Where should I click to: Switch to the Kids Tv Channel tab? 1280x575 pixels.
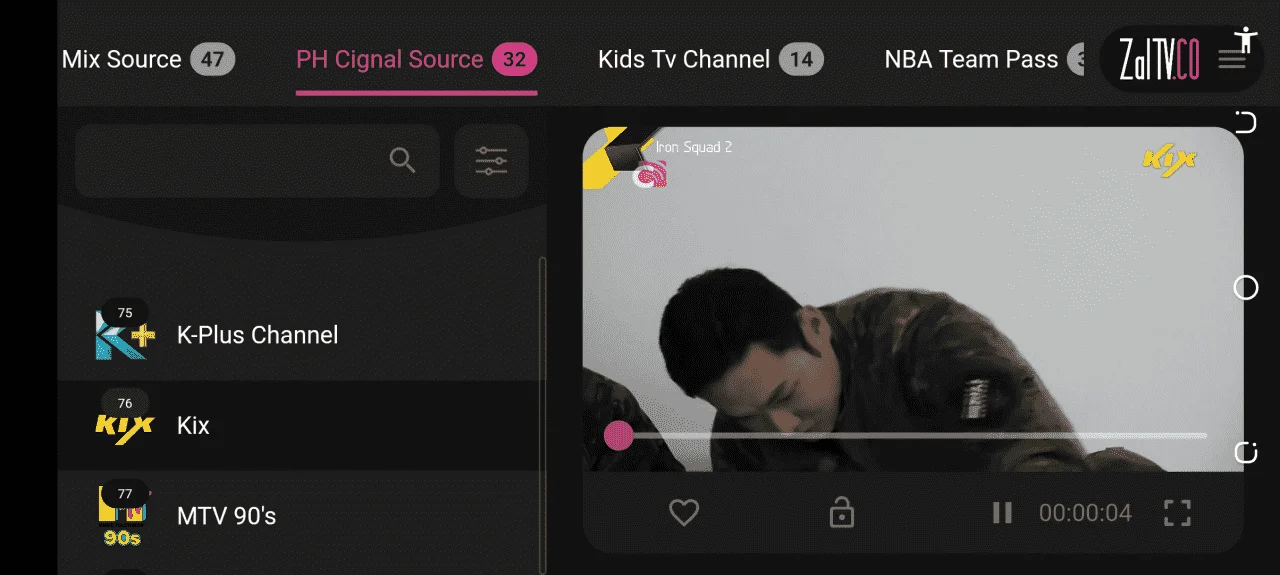[711, 59]
